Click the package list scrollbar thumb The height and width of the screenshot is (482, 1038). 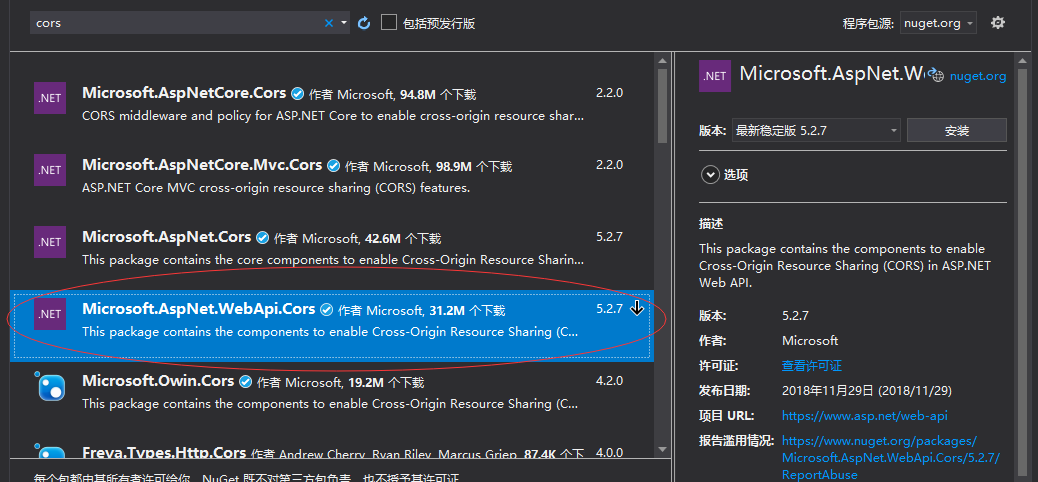tap(663, 105)
